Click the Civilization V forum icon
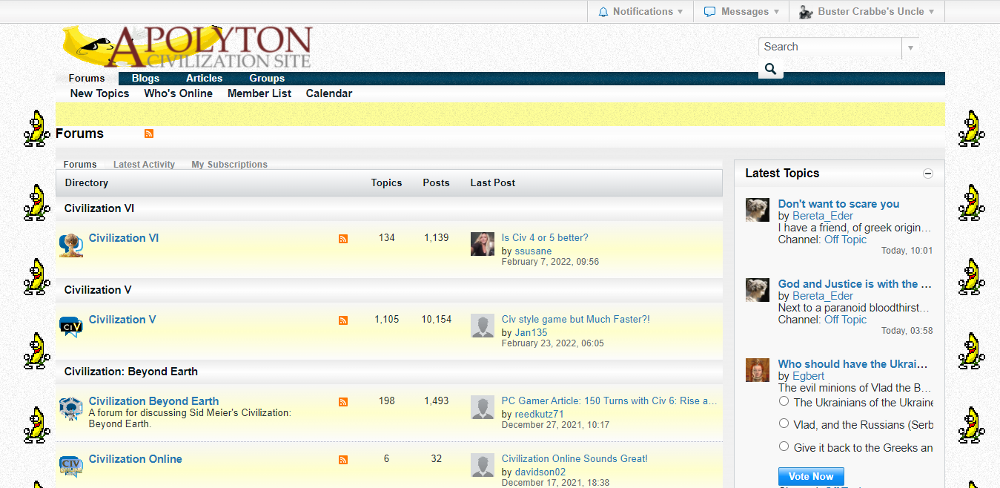Viewport: 1000px width, 488px height. pyautogui.click(x=71, y=326)
